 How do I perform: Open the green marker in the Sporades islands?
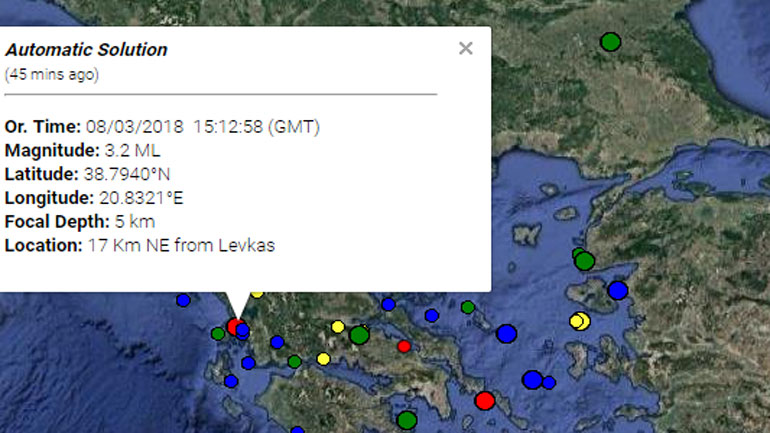click(x=468, y=307)
